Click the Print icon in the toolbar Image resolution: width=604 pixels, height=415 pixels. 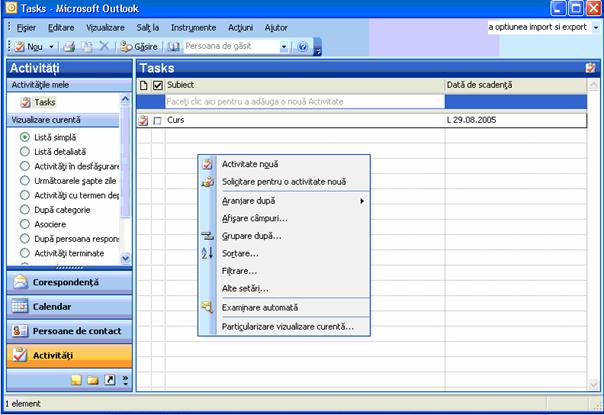[69, 47]
